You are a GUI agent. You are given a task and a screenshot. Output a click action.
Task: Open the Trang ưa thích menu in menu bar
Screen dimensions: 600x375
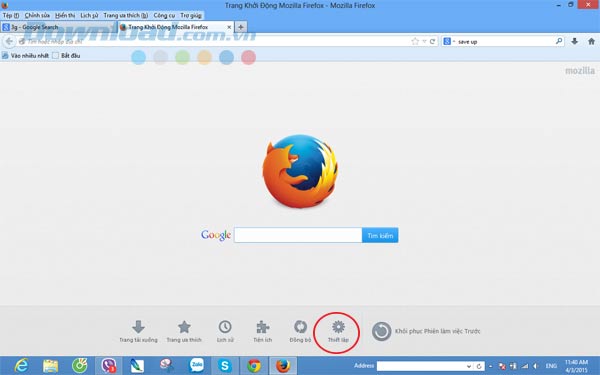pos(126,15)
